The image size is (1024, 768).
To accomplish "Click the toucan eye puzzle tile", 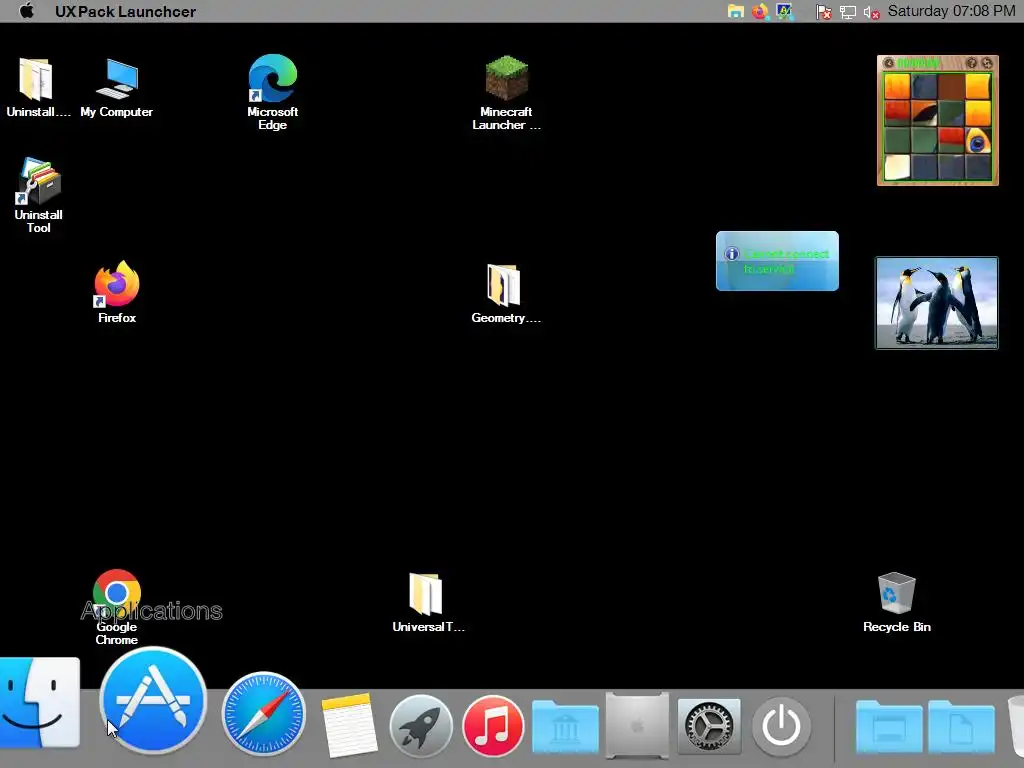I will (978, 141).
